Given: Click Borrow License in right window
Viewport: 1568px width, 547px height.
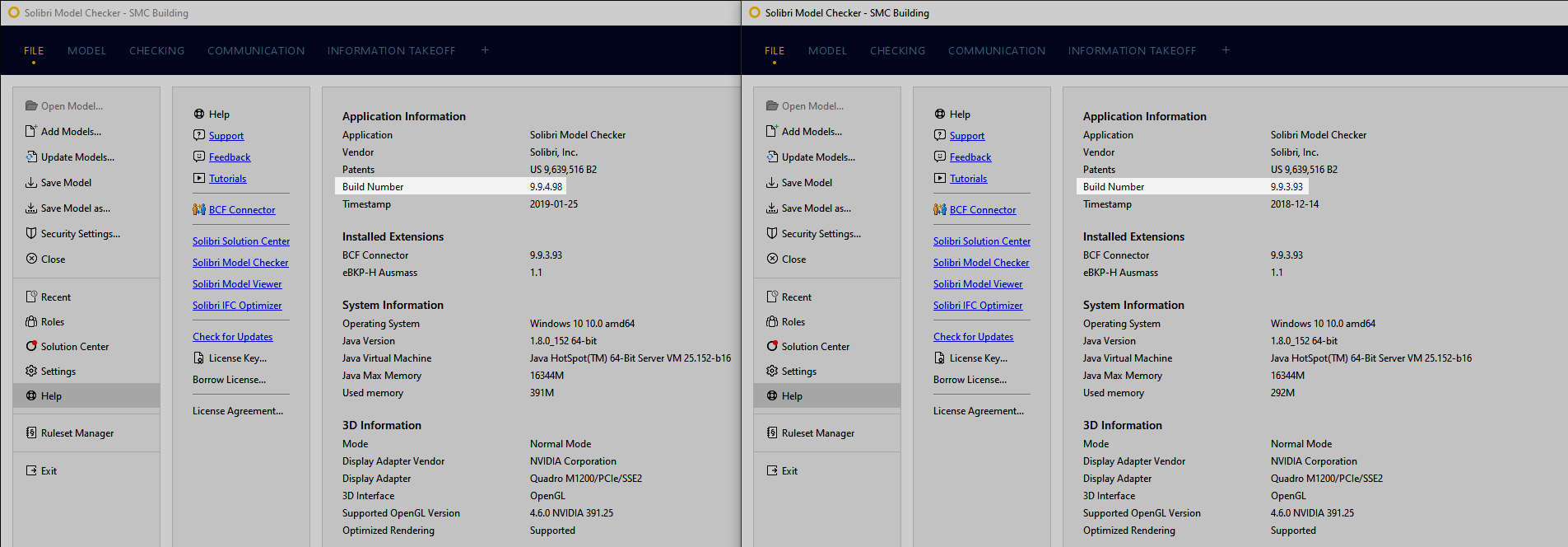Looking at the screenshot, I should pyautogui.click(x=970, y=380).
